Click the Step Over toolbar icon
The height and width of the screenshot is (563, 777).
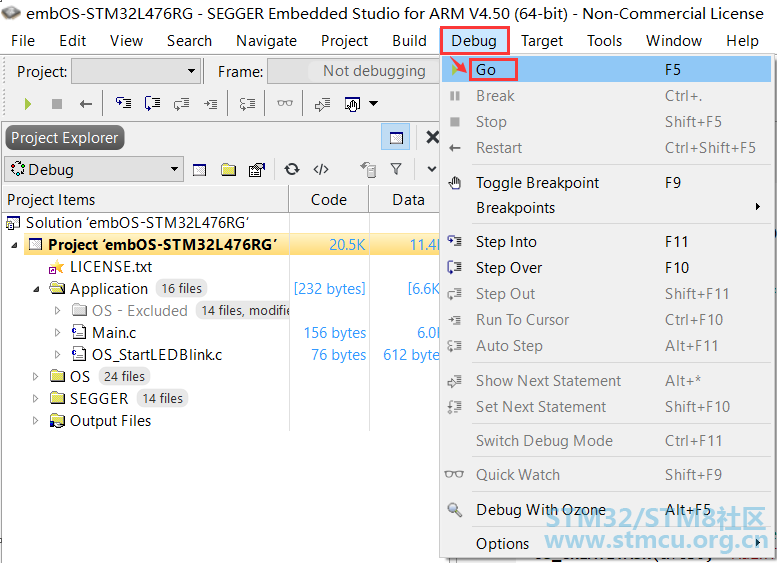(x=152, y=103)
